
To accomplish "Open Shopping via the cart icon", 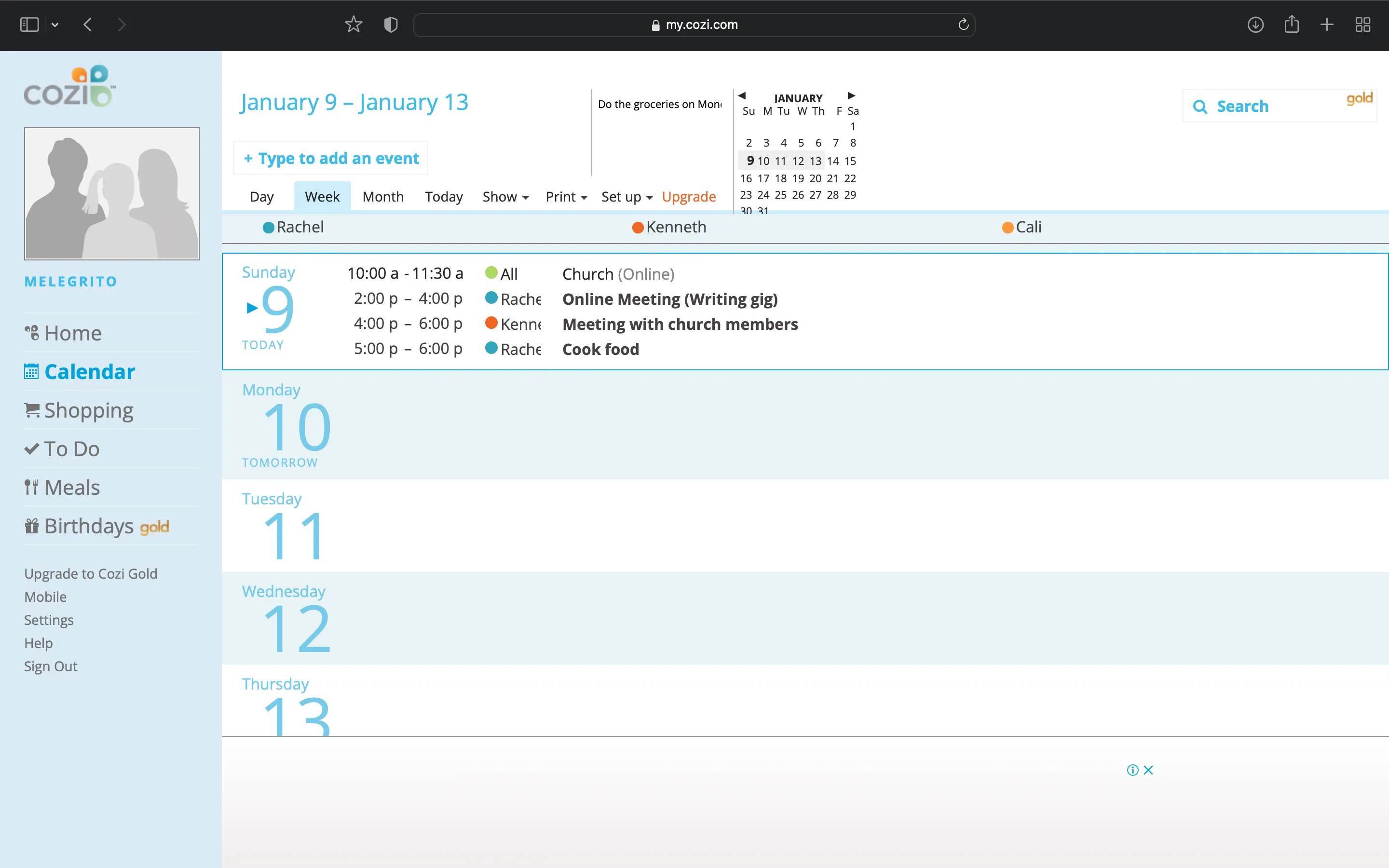I will pos(31,409).
